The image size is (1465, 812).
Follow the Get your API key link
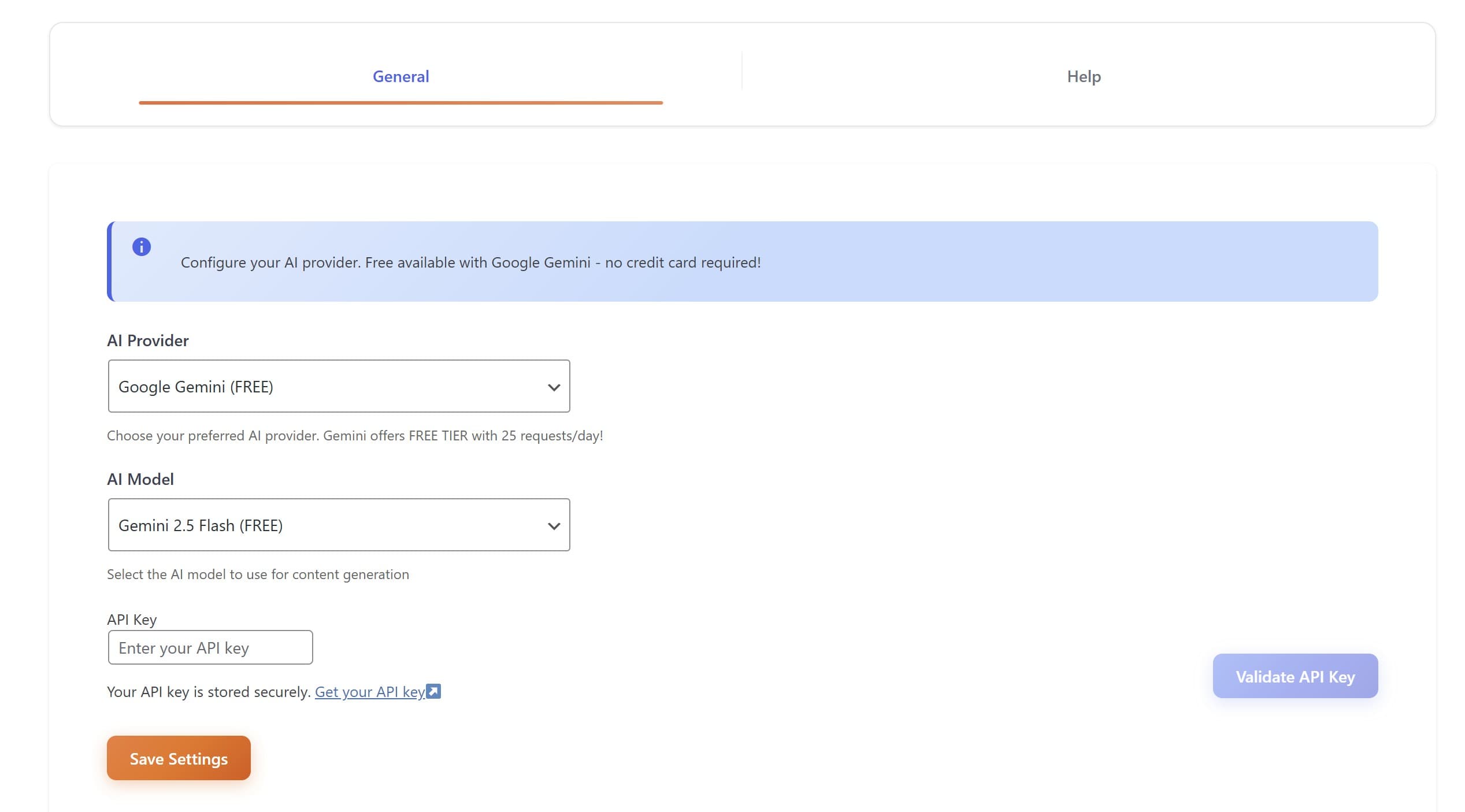(x=369, y=691)
